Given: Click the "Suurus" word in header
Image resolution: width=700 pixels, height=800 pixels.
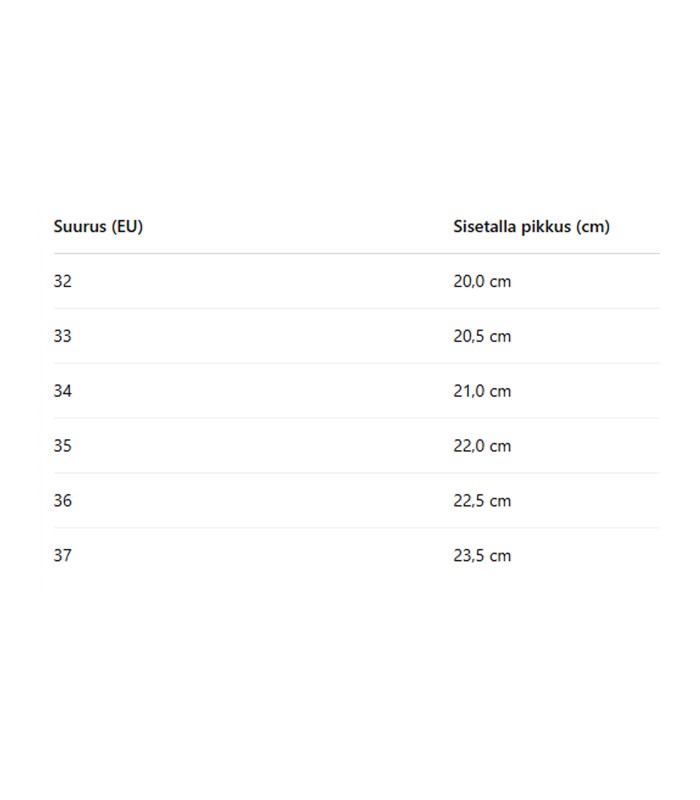Looking at the screenshot, I should pos(81,226).
